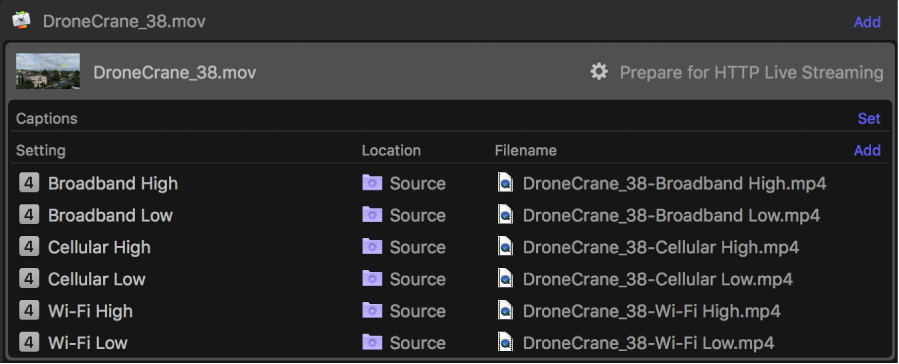Click the MPEG-4 badge icon for Cellular High
899x364 pixels.
pyautogui.click(x=29, y=247)
